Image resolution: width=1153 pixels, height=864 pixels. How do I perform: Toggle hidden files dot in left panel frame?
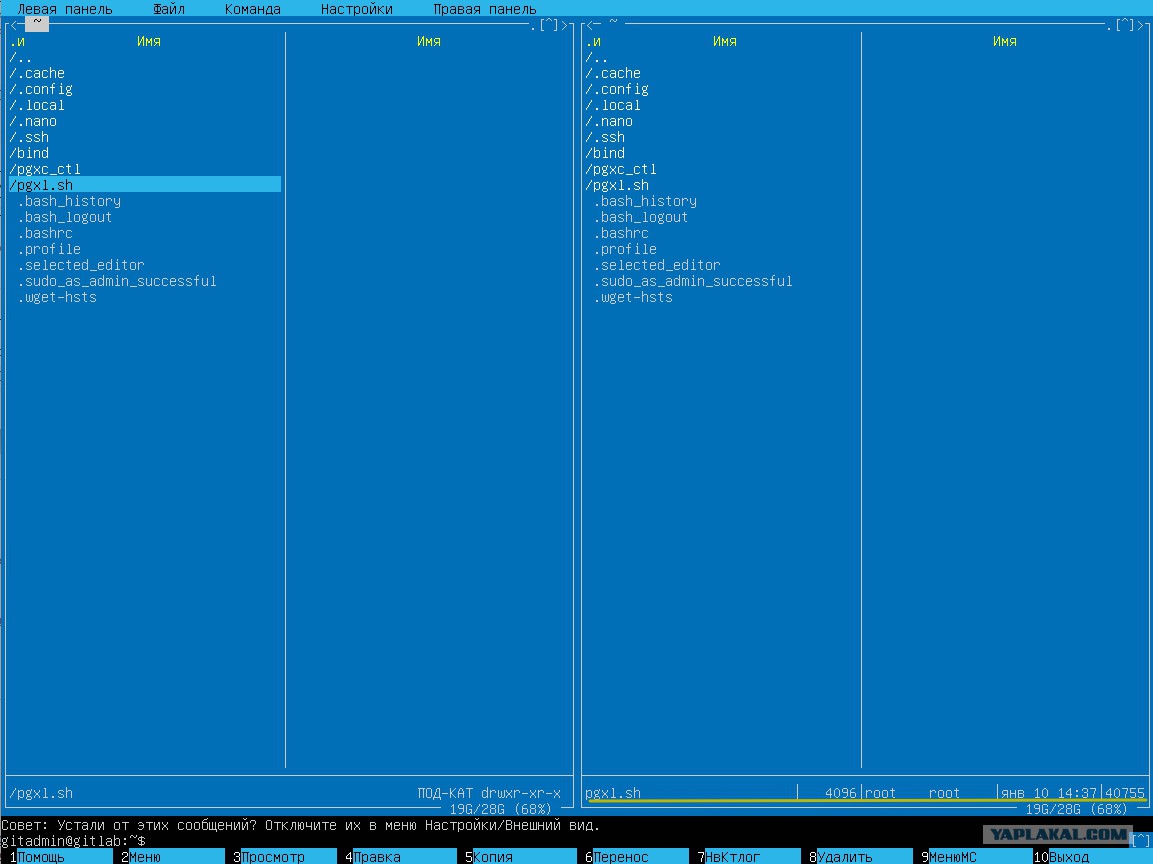(x=533, y=27)
